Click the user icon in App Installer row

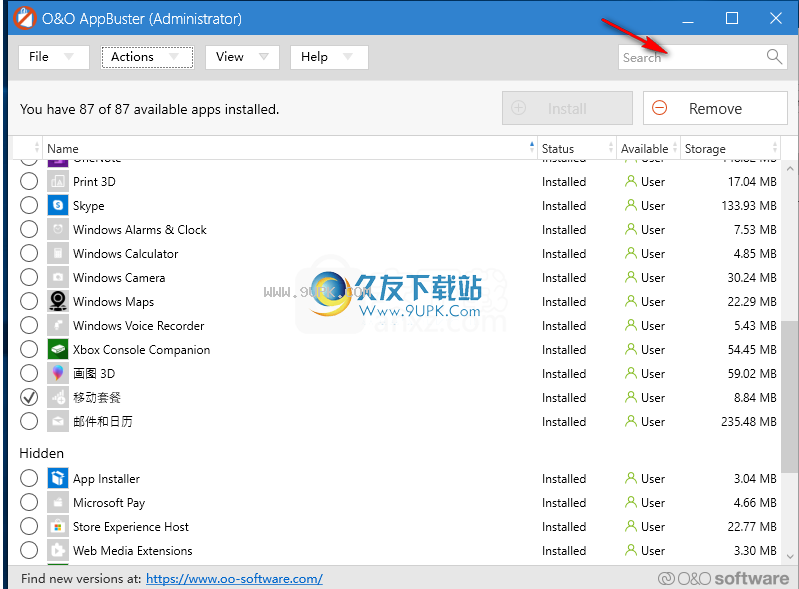pos(631,478)
